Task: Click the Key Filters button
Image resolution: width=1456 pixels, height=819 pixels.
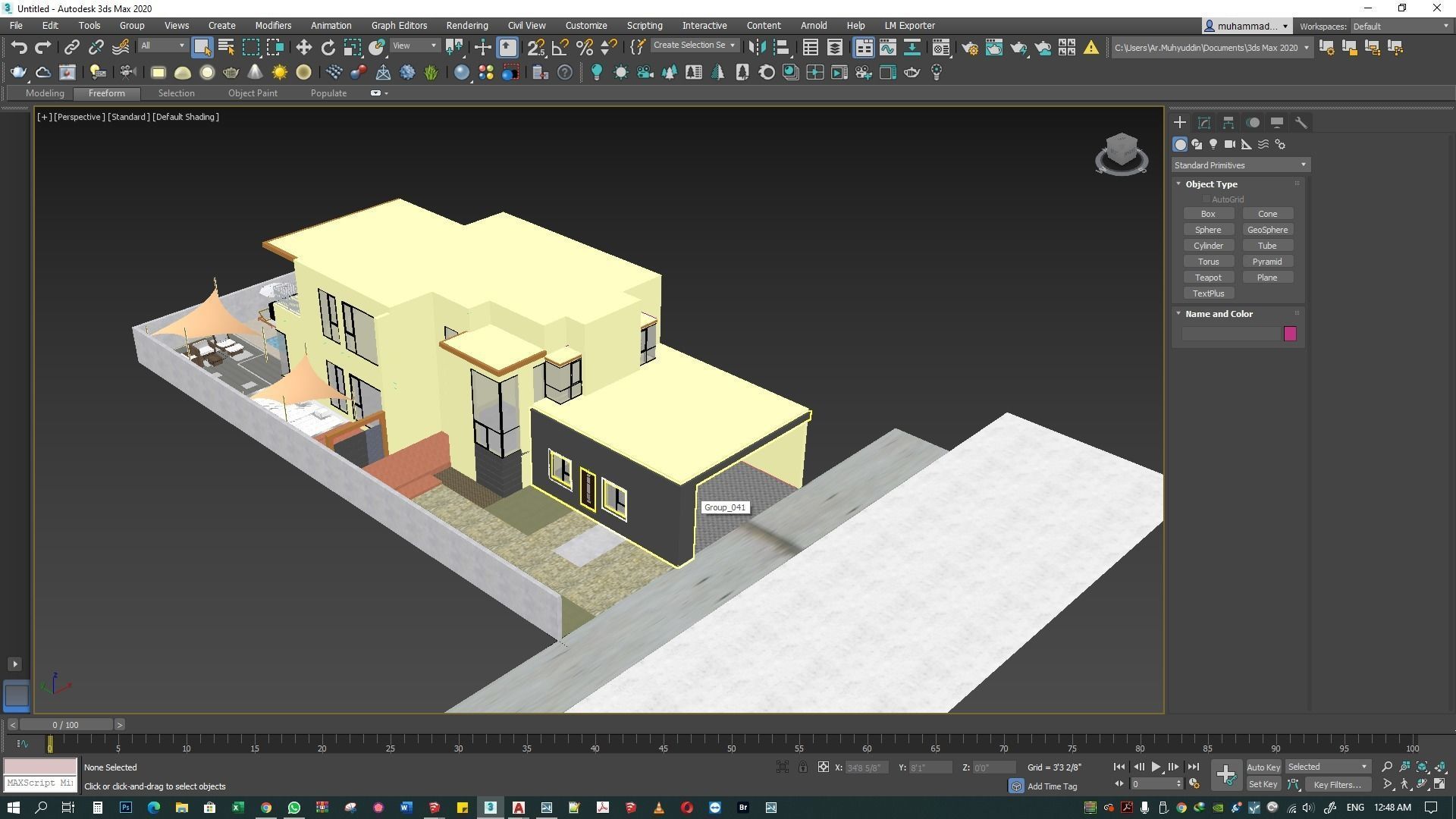Action: (1336, 784)
